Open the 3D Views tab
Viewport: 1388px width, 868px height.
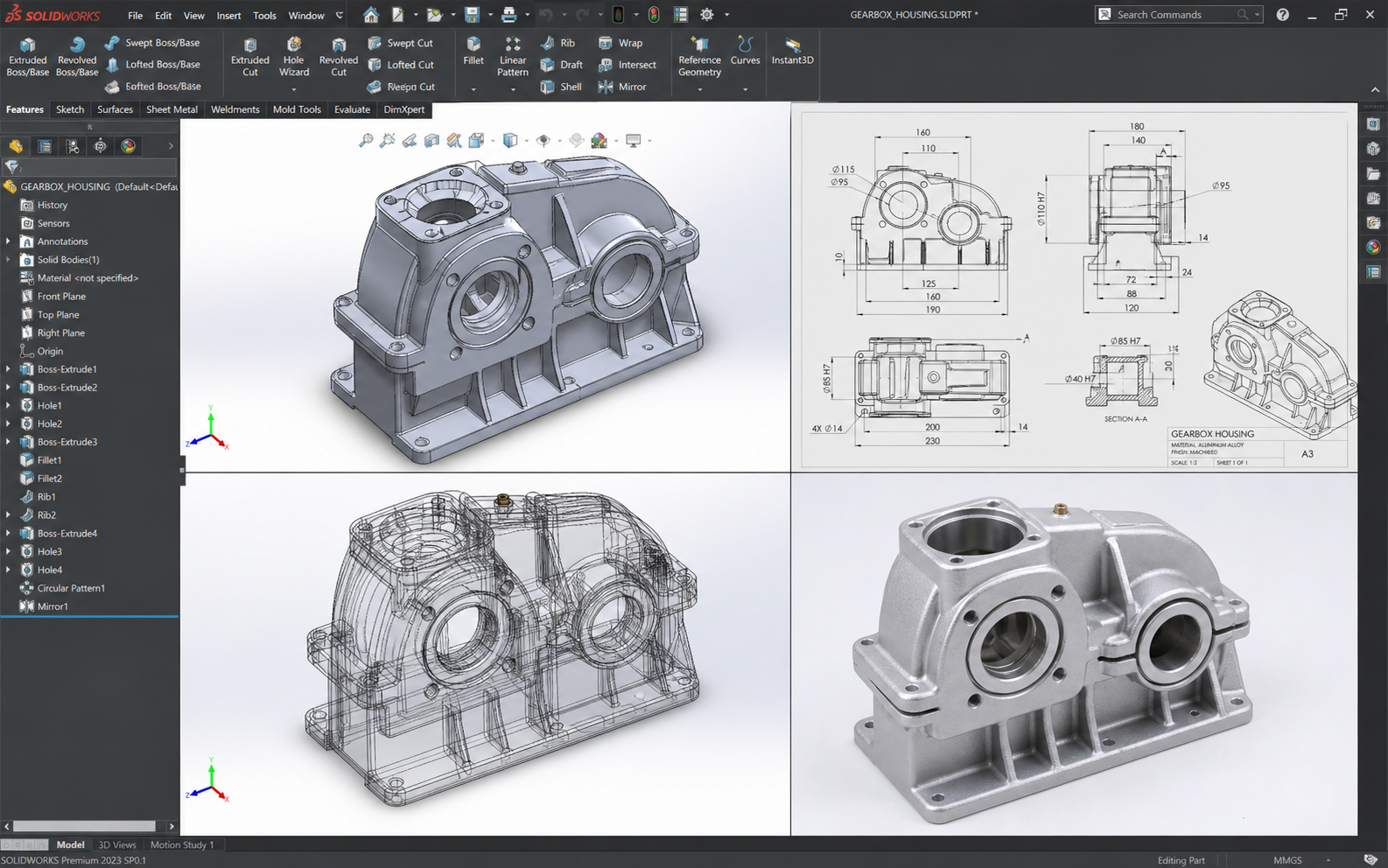click(x=117, y=844)
